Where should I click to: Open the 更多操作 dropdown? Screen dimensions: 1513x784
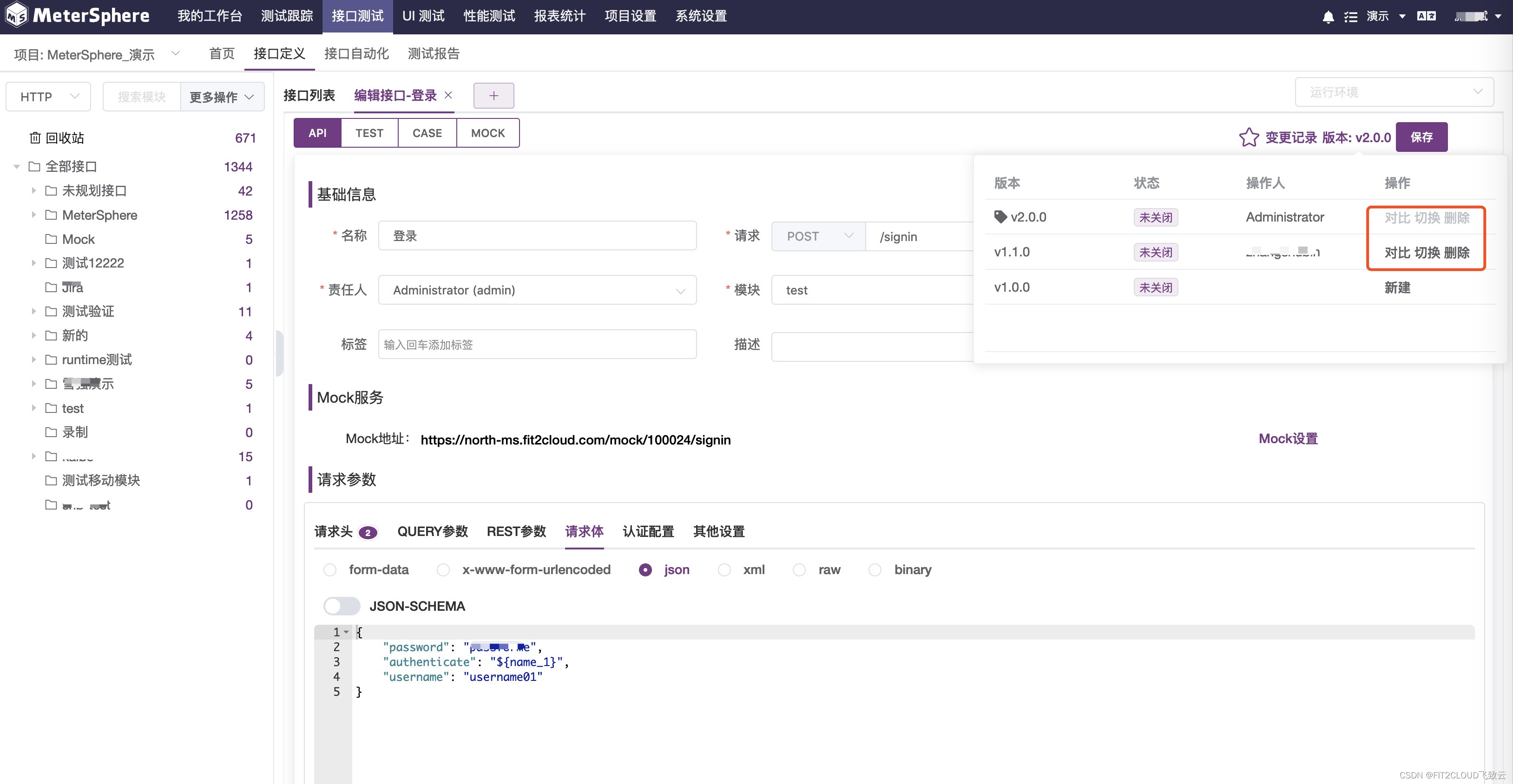[x=222, y=96]
